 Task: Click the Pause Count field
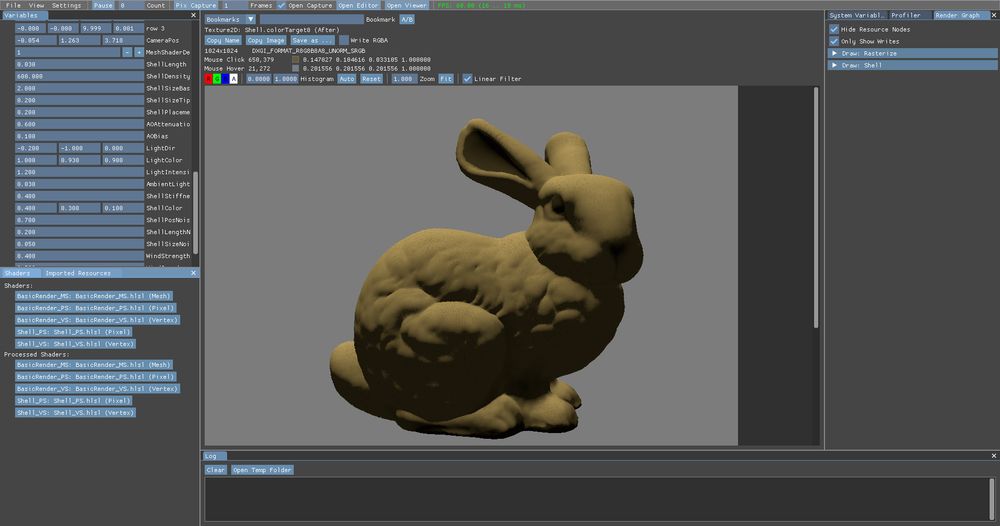click(x=131, y=5)
